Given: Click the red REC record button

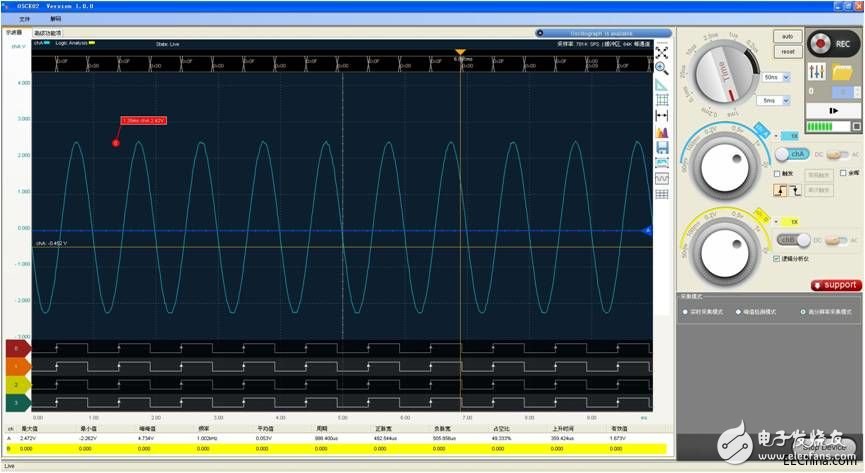Looking at the screenshot, I should click(821, 45).
